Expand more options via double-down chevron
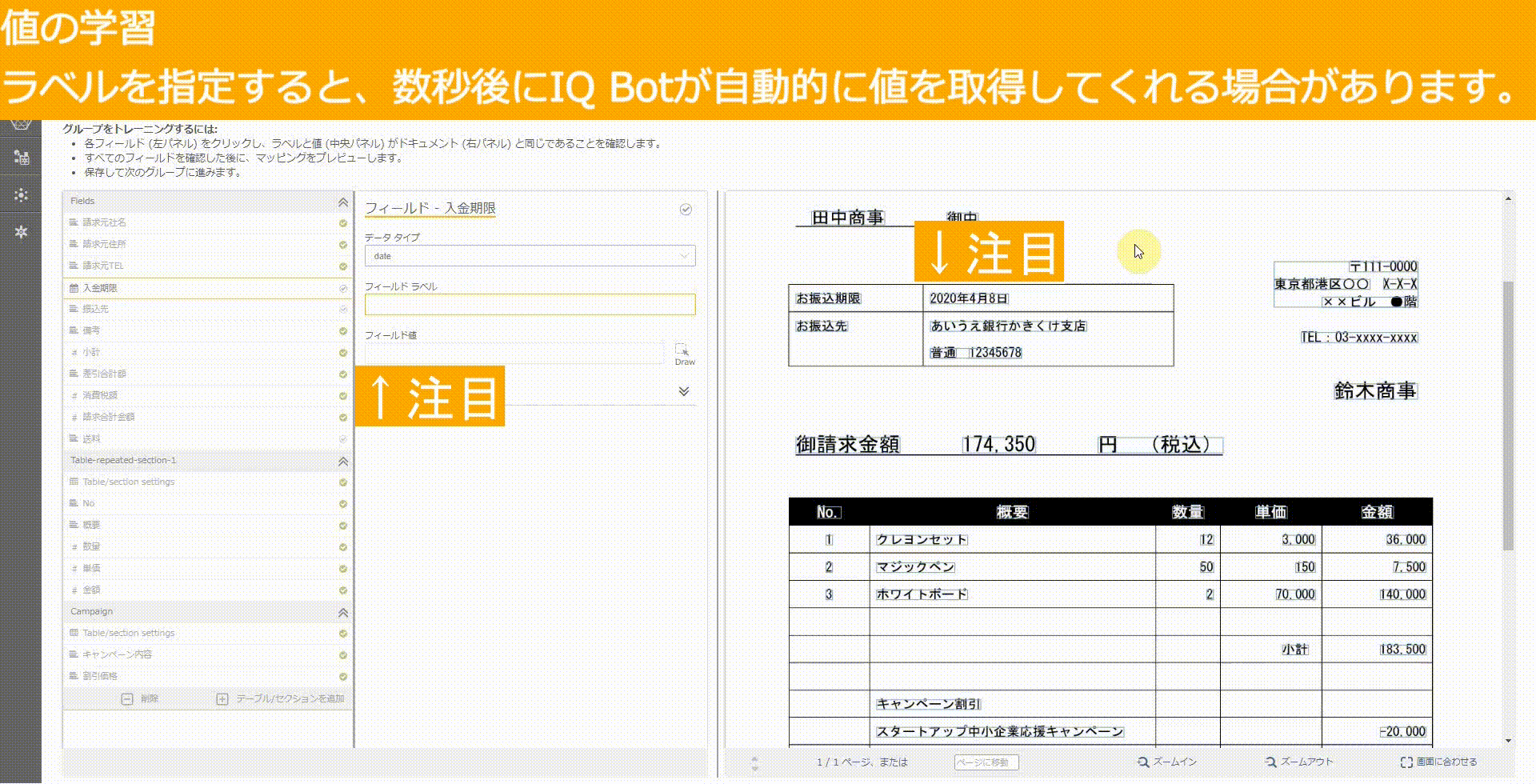The width and height of the screenshot is (1536, 784). (682, 391)
